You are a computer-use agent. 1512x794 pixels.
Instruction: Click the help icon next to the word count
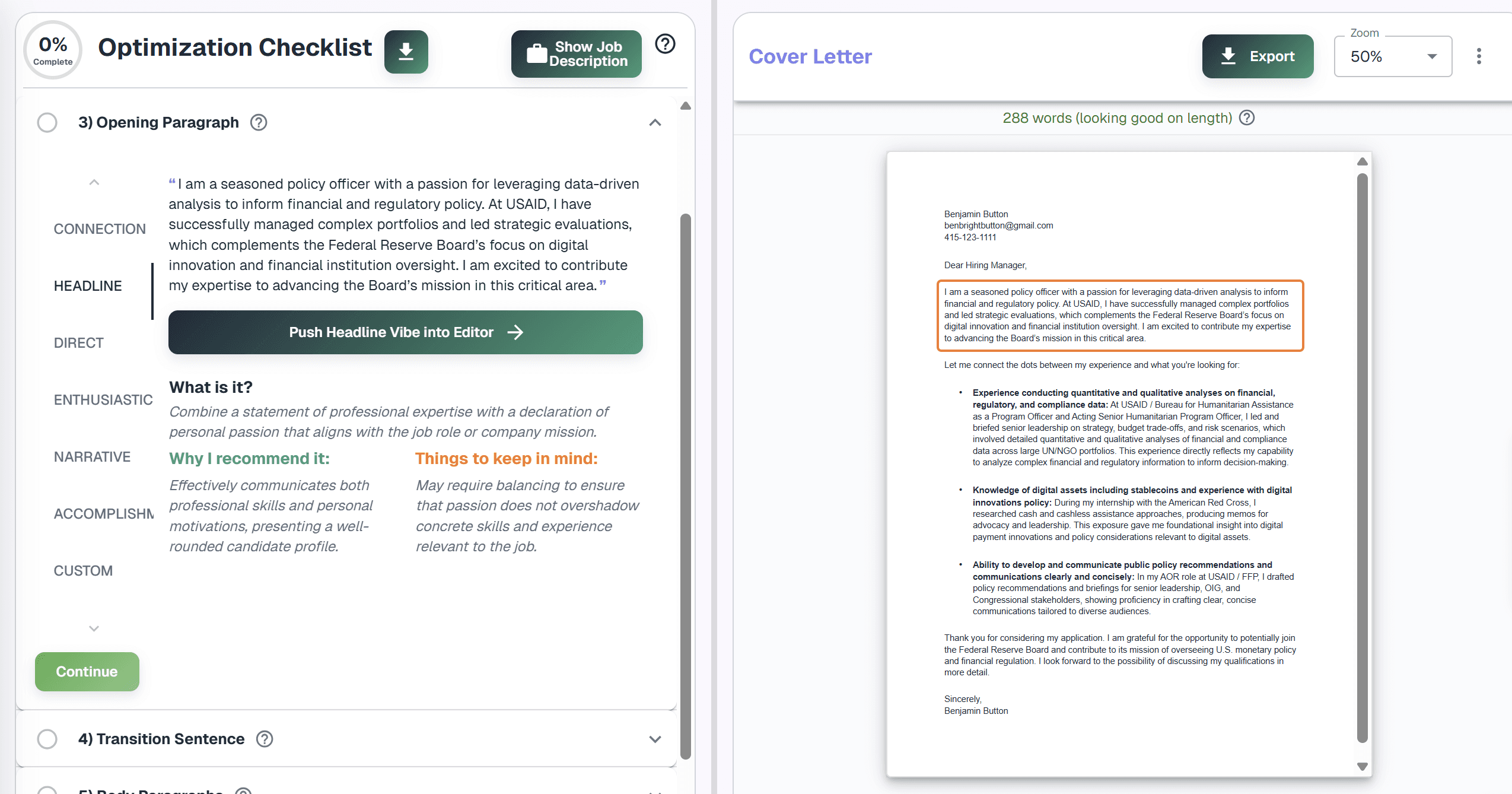(1247, 117)
